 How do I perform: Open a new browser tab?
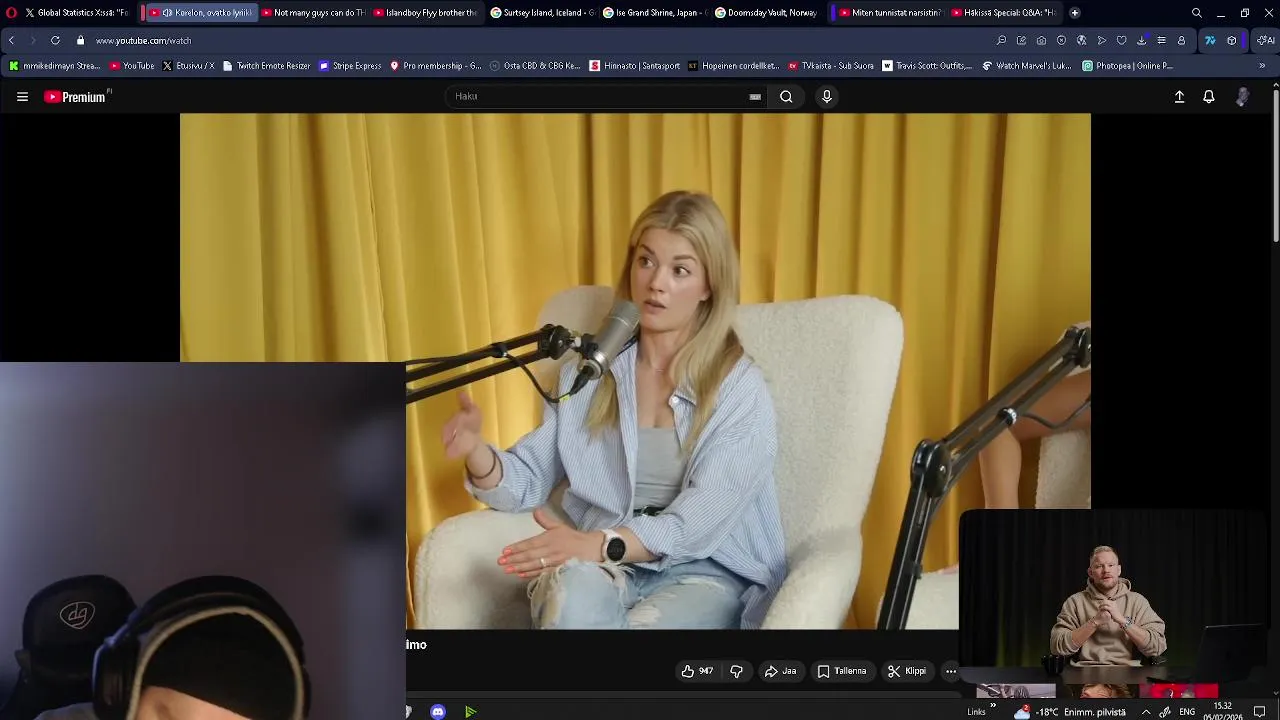click(1075, 13)
